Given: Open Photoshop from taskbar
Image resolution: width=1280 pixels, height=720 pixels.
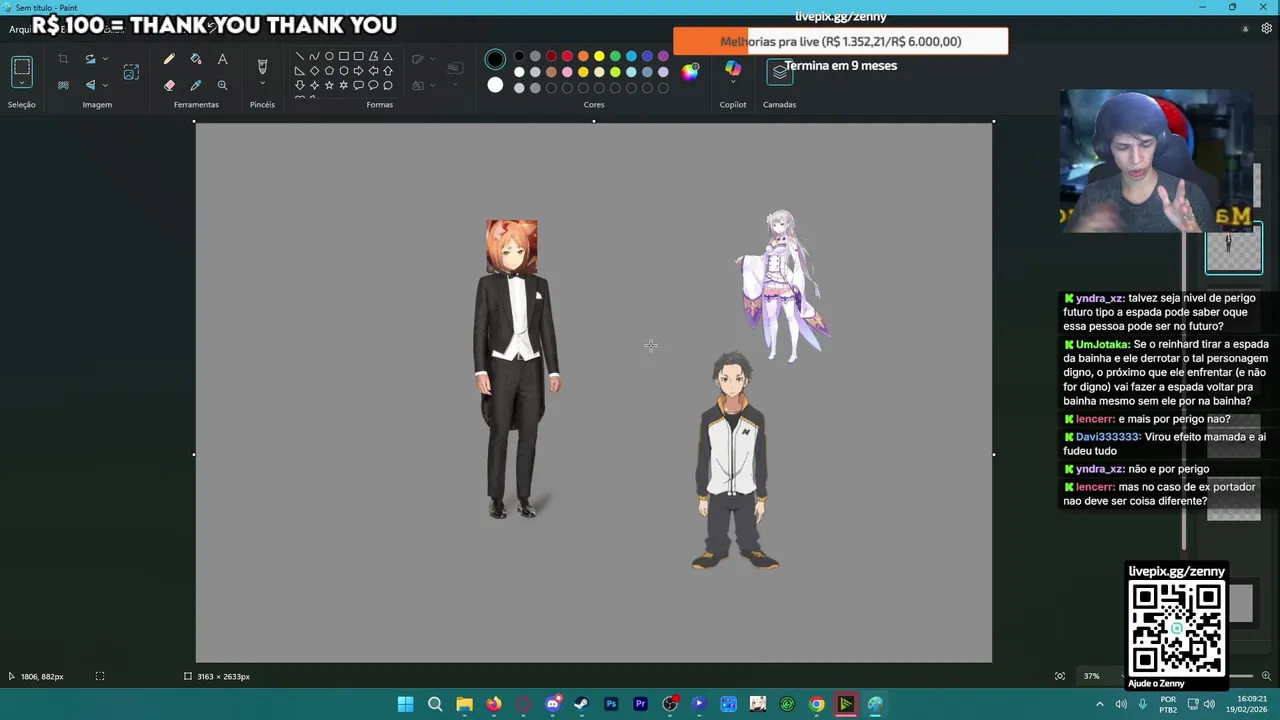Looking at the screenshot, I should 611,704.
